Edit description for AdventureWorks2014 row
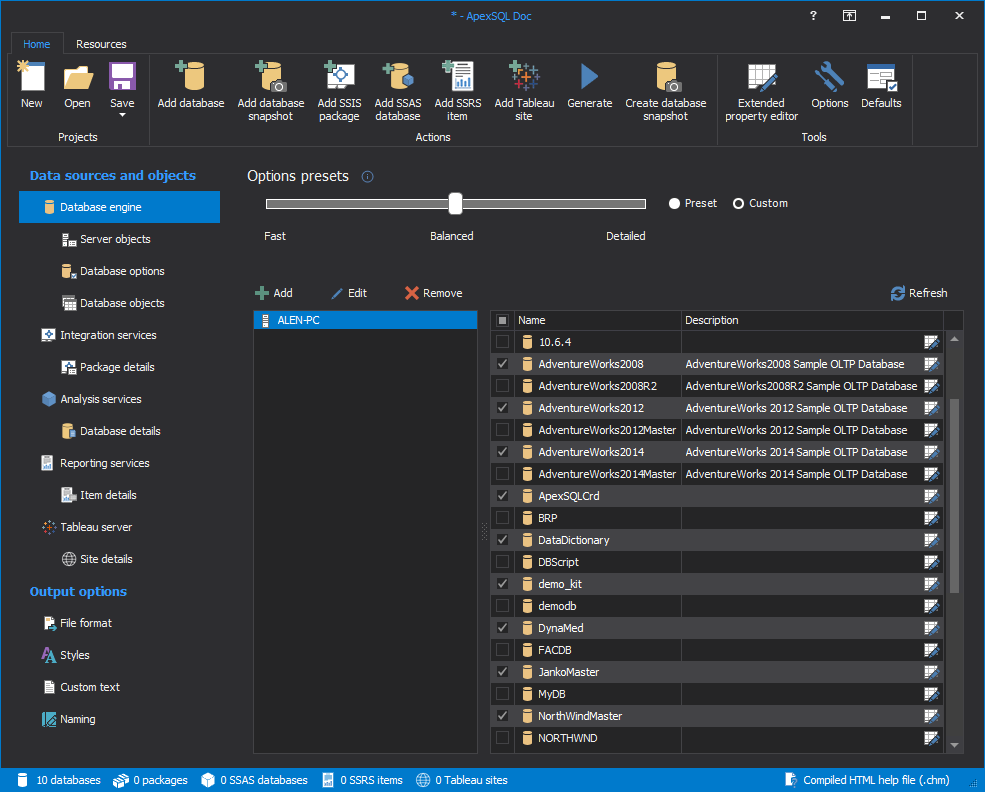Image resolution: width=985 pixels, height=792 pixels. pos(931,452)
